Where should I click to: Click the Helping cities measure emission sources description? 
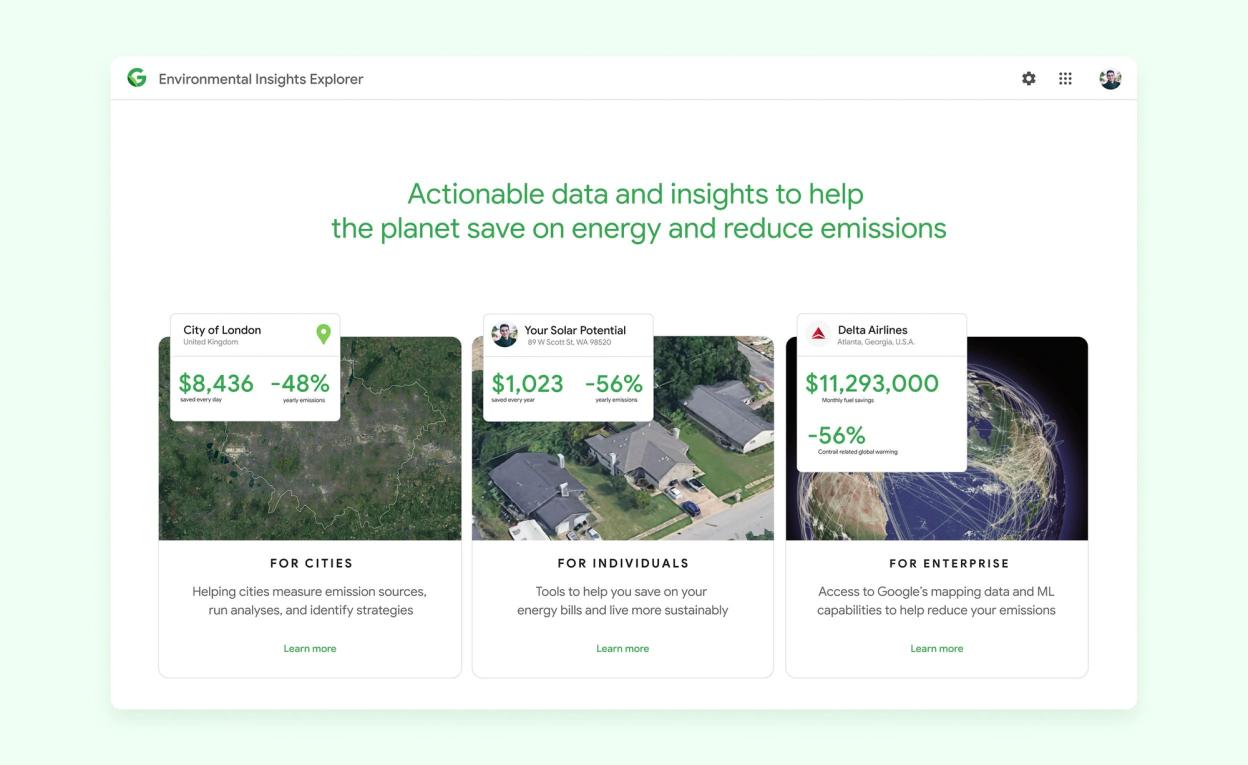click(x=310, y=601)
